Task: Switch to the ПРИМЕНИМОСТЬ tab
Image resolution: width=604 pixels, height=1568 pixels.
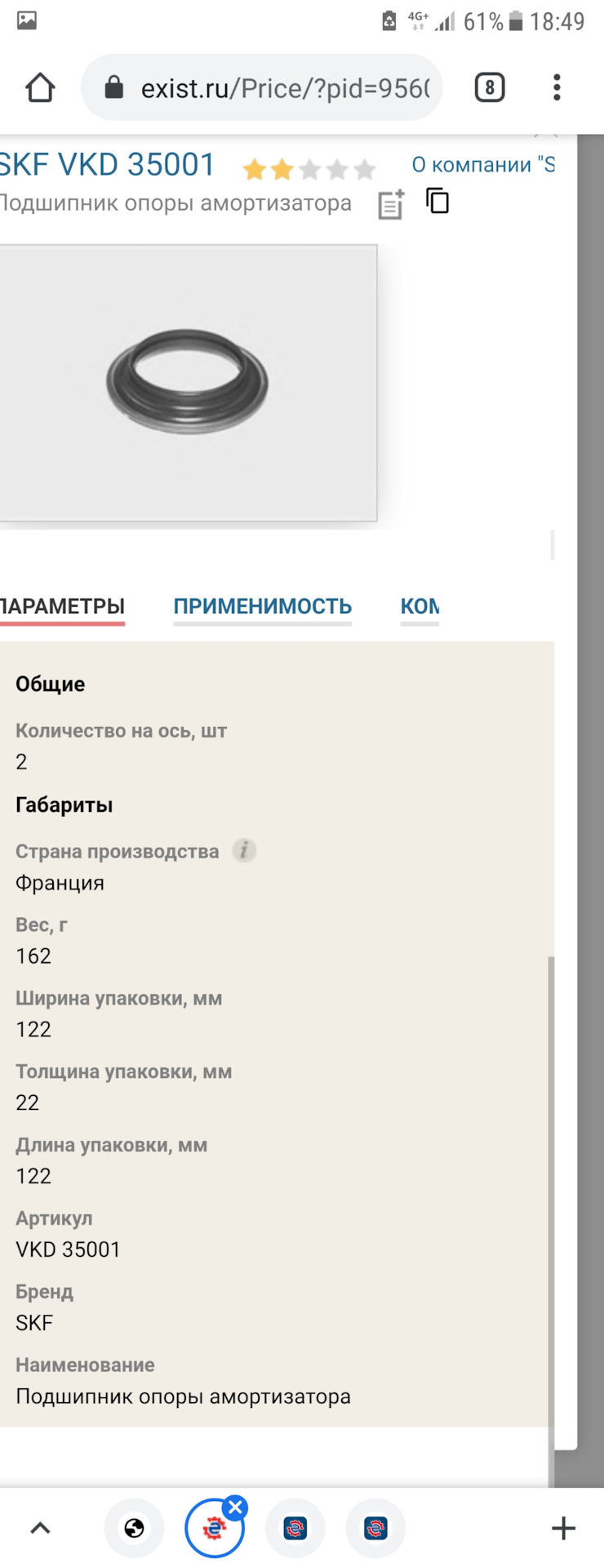Action: [x=262, y=607]
